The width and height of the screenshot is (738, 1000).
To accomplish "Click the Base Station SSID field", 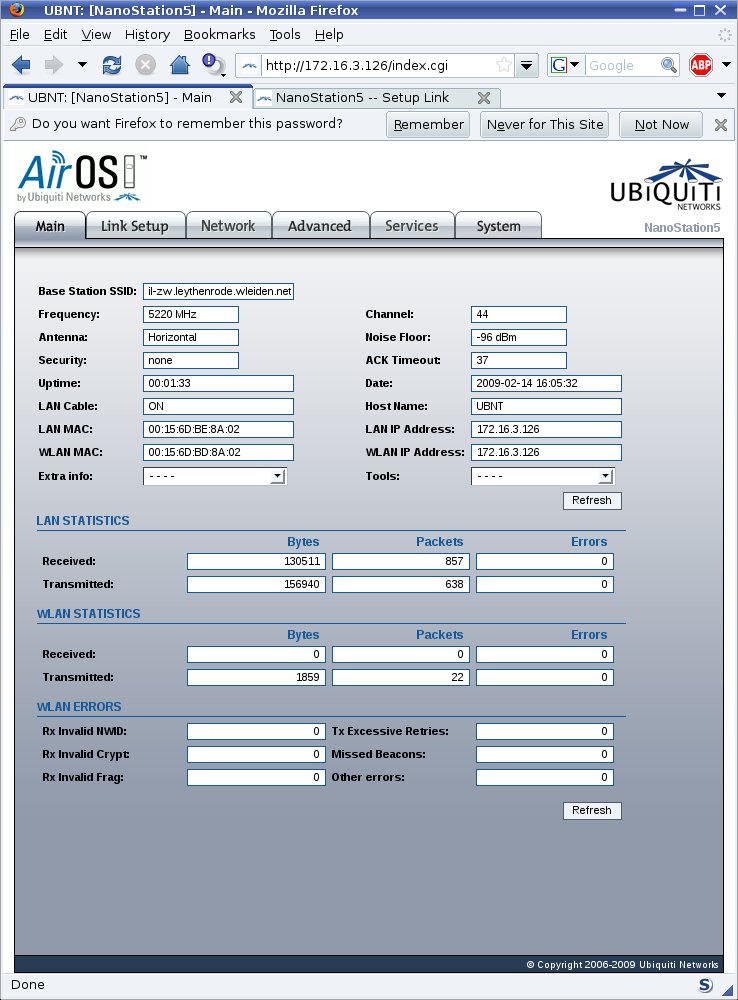I will pos(219,291).
